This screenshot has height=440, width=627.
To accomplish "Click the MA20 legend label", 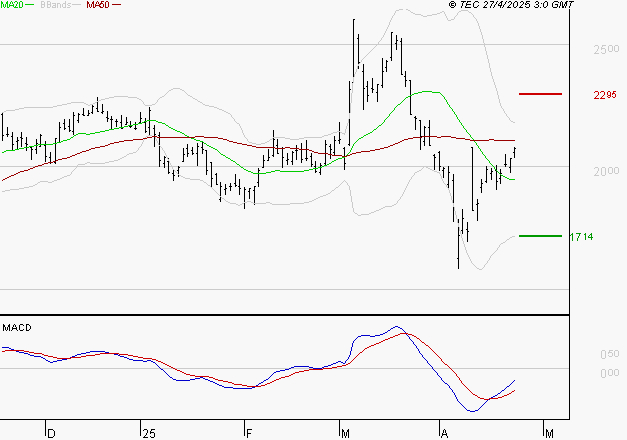I will click(x=12, y=5).
